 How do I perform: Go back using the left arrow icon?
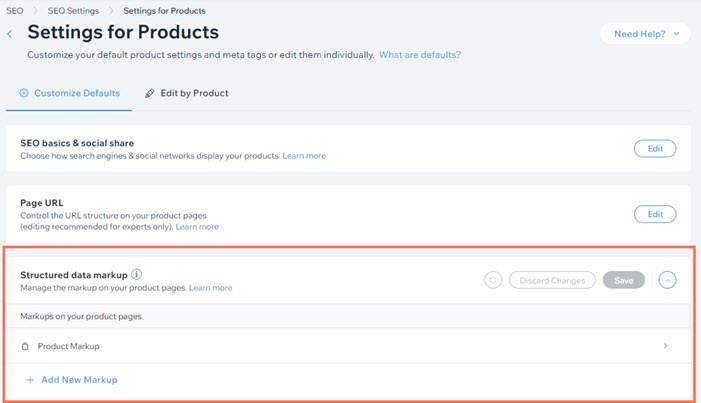click(x=10, y=34)
